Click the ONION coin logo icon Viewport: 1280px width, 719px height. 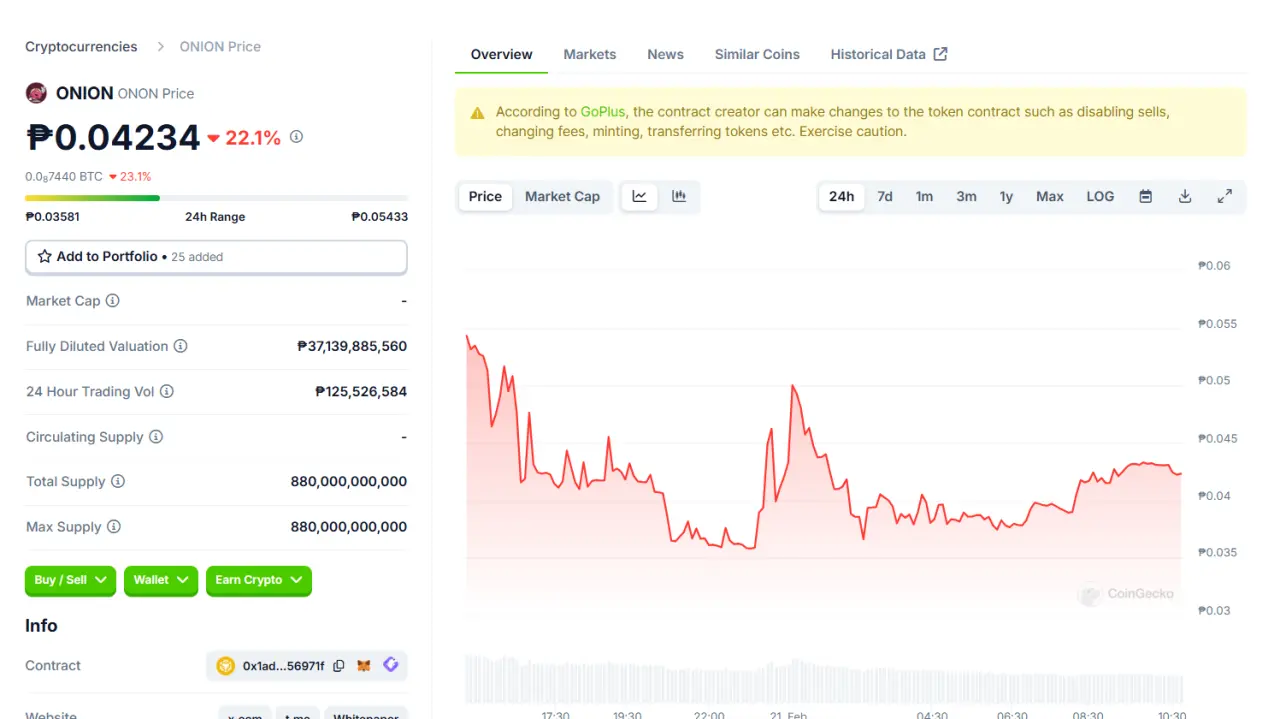tap(36, 93)
